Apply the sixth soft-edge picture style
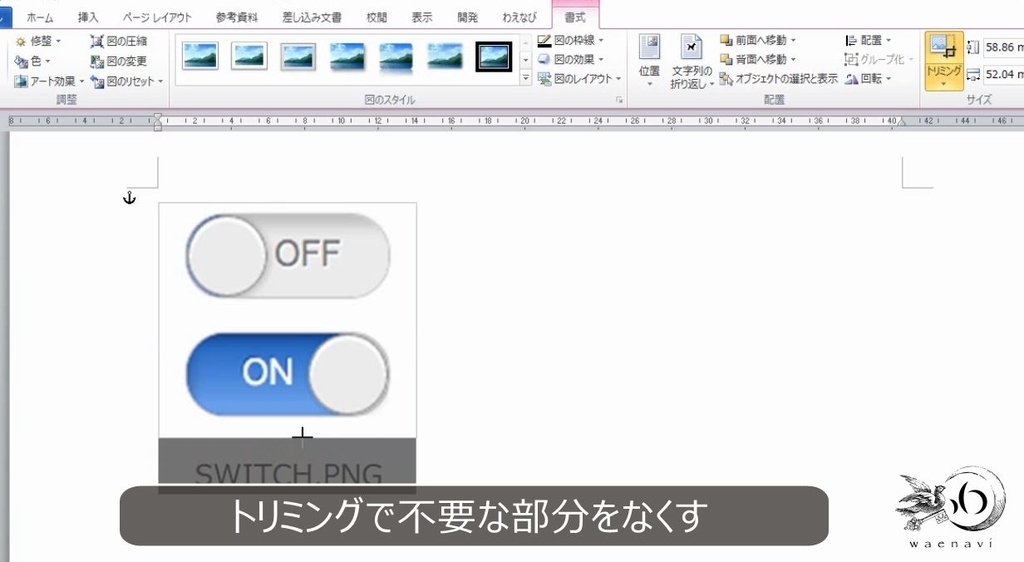 pos(445,56)
